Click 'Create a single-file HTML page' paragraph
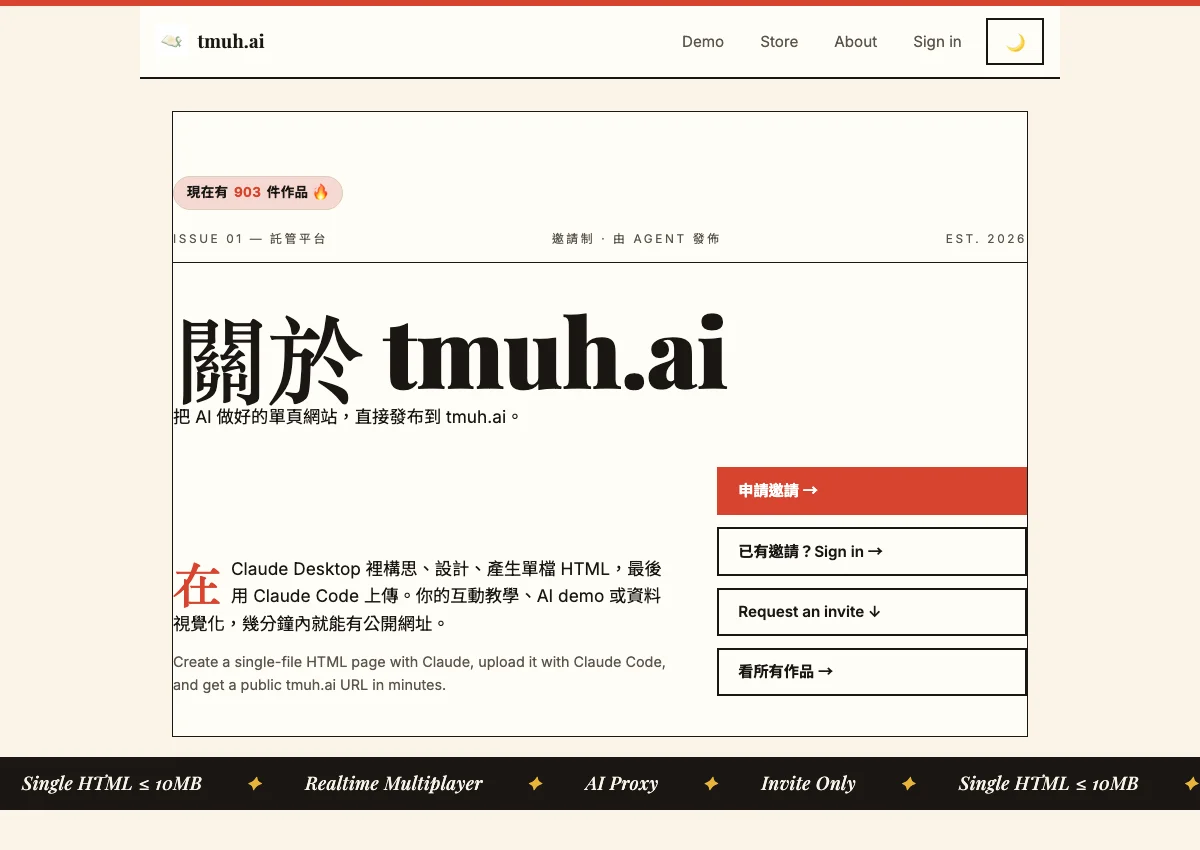This screenshot has height=850, width=1200. point(420,673)
